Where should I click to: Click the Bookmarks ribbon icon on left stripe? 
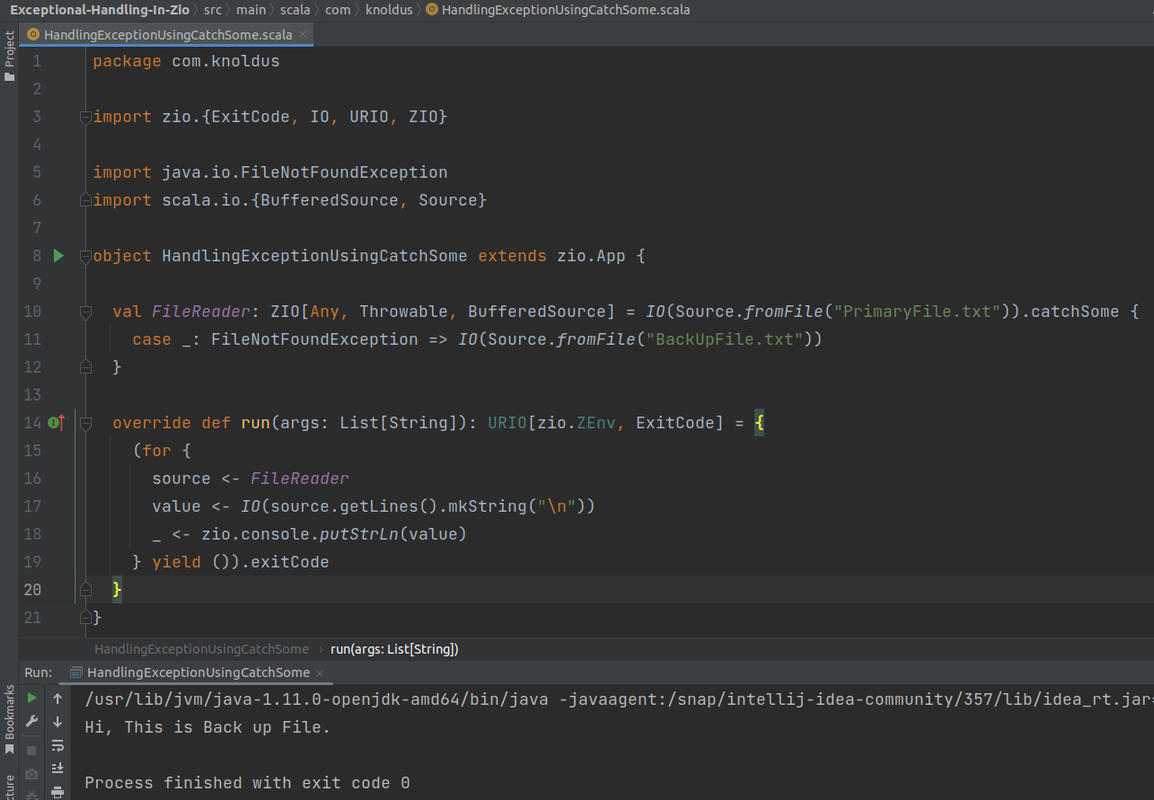click(x=9, y=749)
